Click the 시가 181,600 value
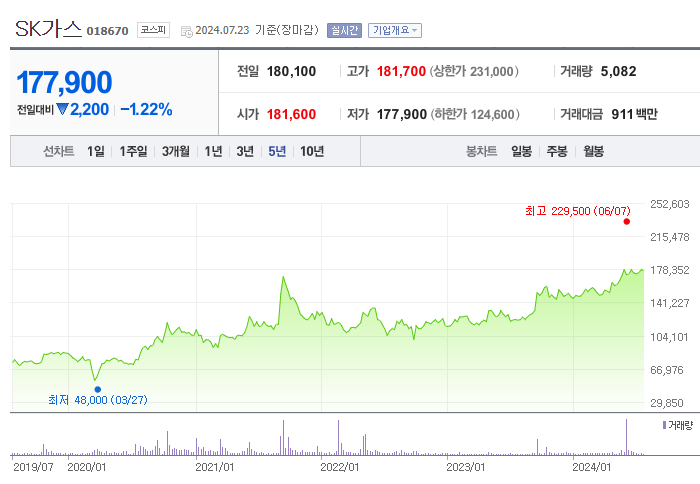The height and width of the screenshot is (484, 700). tap(291, 114)
